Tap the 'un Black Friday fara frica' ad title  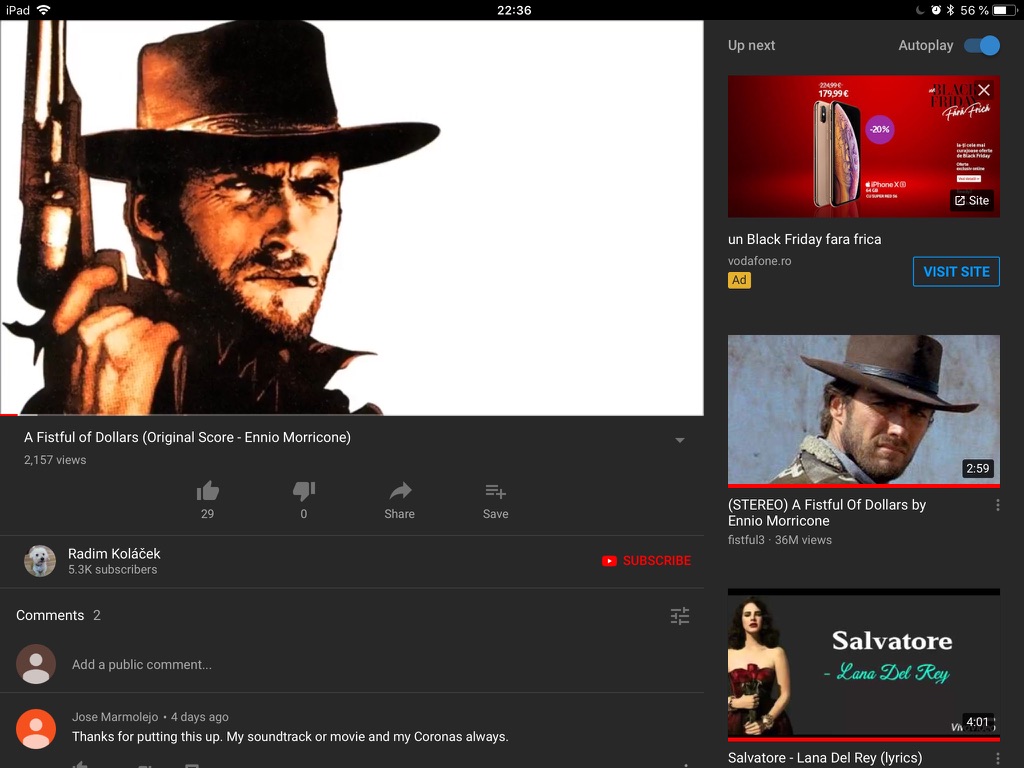[805, 240]
